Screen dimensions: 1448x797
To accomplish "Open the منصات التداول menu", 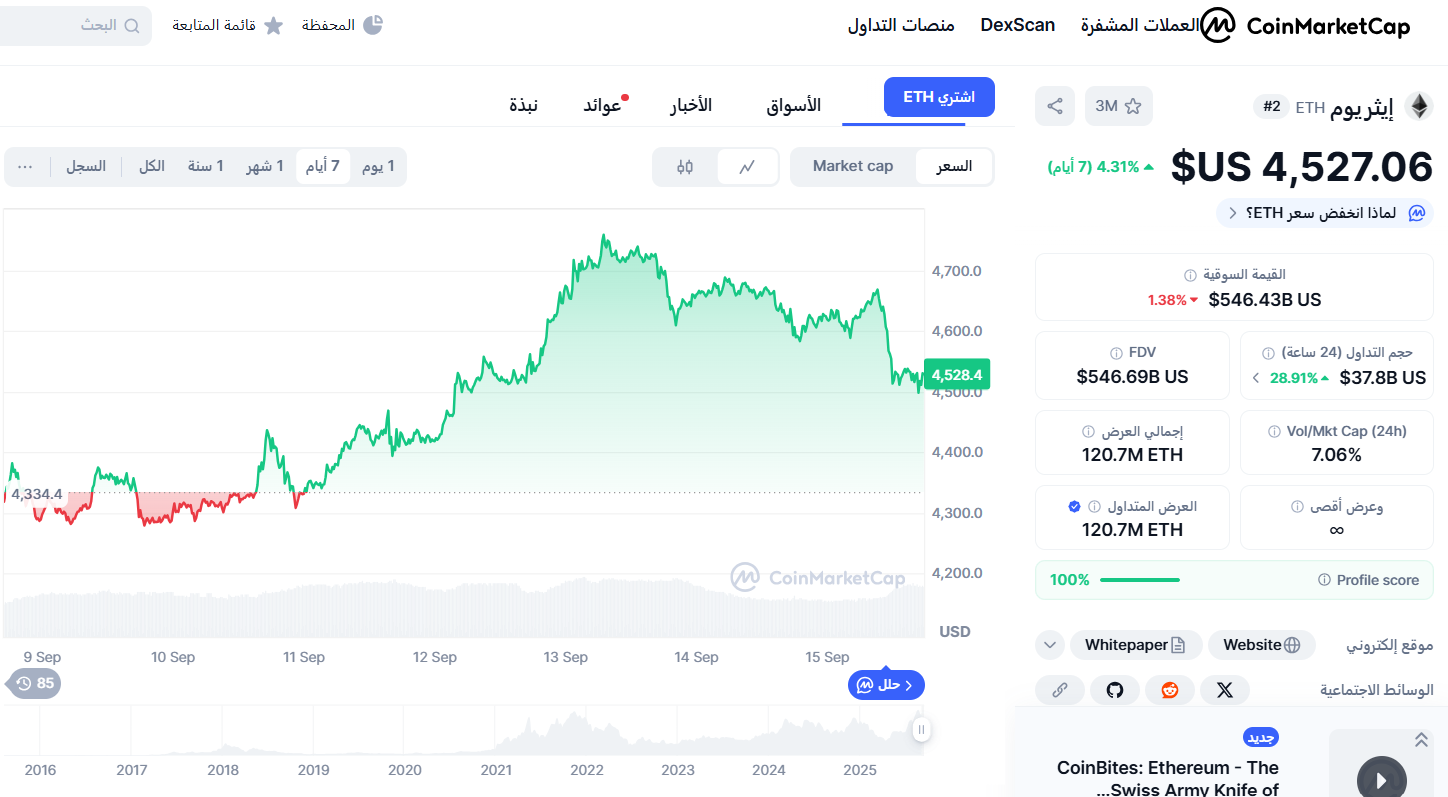I will (901, 25).
